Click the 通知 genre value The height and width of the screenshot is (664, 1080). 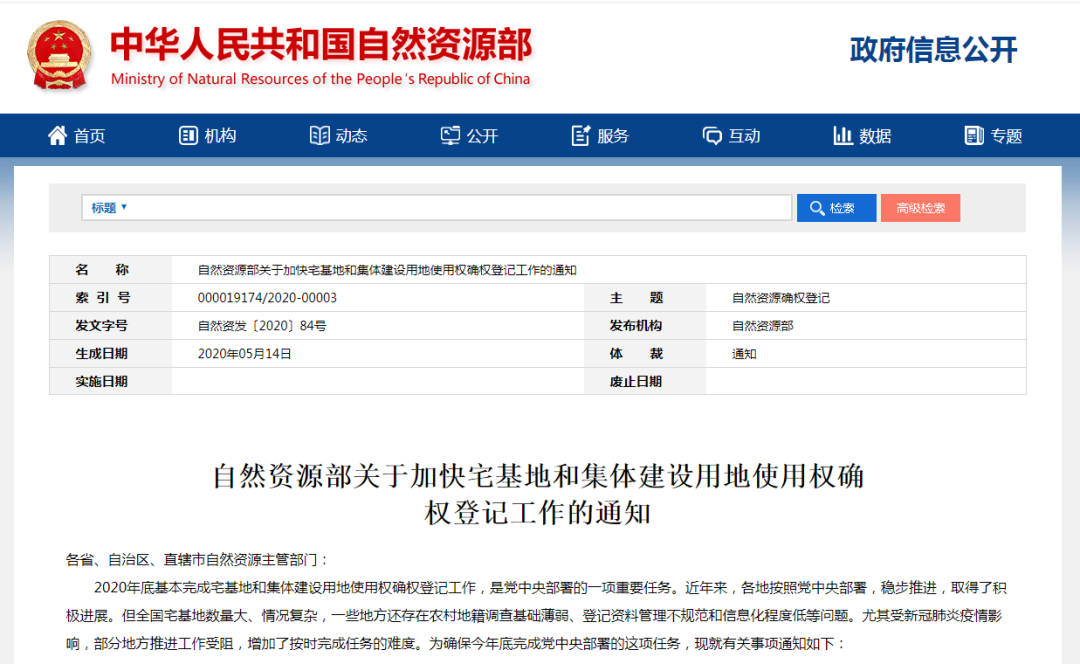pos(744,353)
